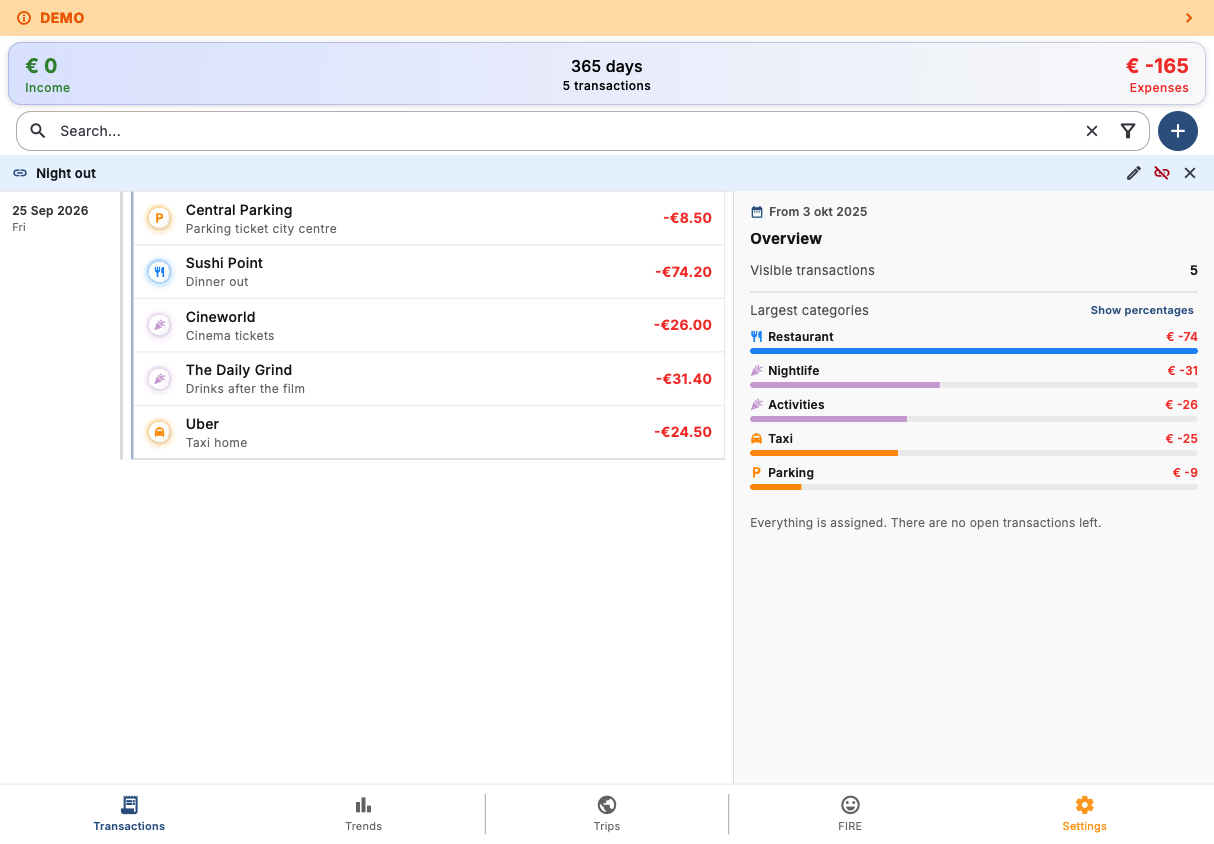Viewport: 1214px width, 844px height.
Task: Click the 365 days period summary
Action: click(606, 74)
